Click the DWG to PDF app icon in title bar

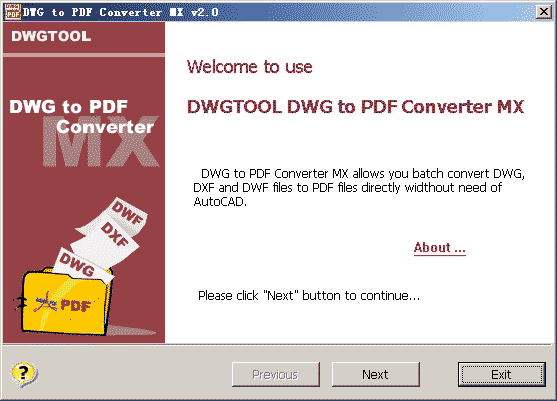click(x=13, y=11)
